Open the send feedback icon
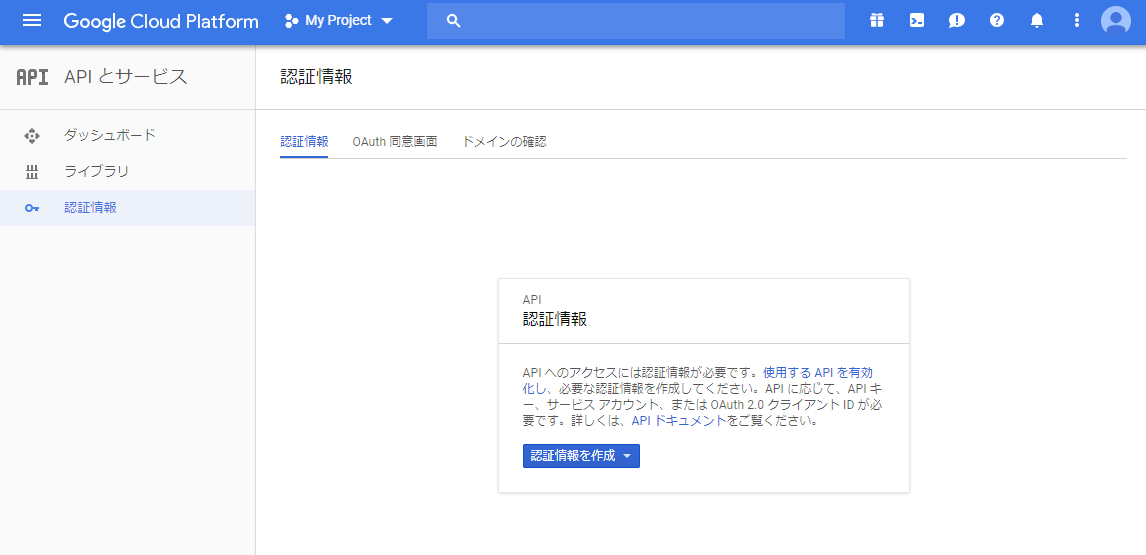Image resolution: width=1146 pixels, height=555 pixels. pyautogui.click(x=957, y=20)
